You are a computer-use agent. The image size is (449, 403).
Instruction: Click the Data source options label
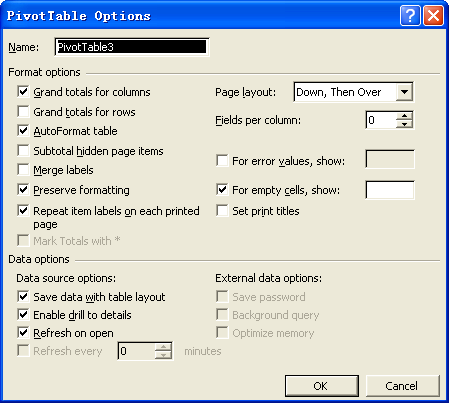coord(66,278)
